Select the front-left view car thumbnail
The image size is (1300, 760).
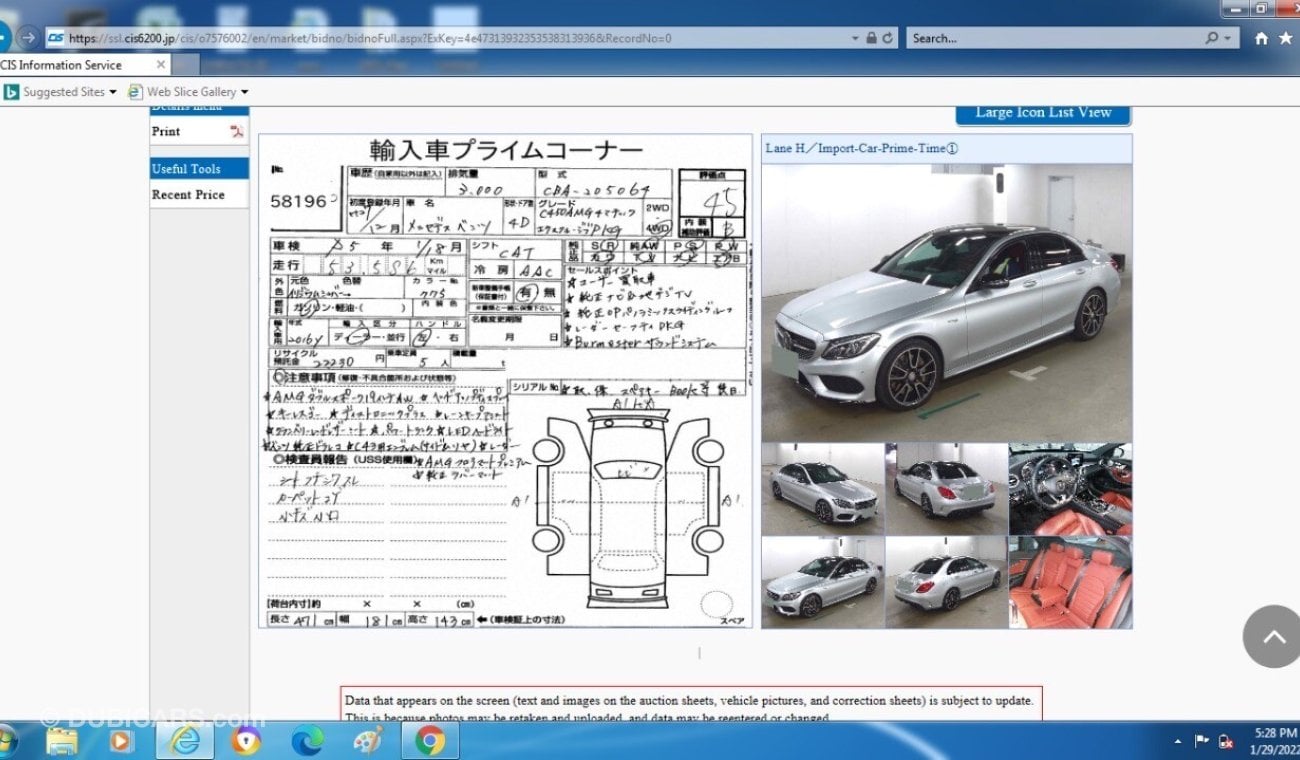pyautogui.click(x=823, y=489)
